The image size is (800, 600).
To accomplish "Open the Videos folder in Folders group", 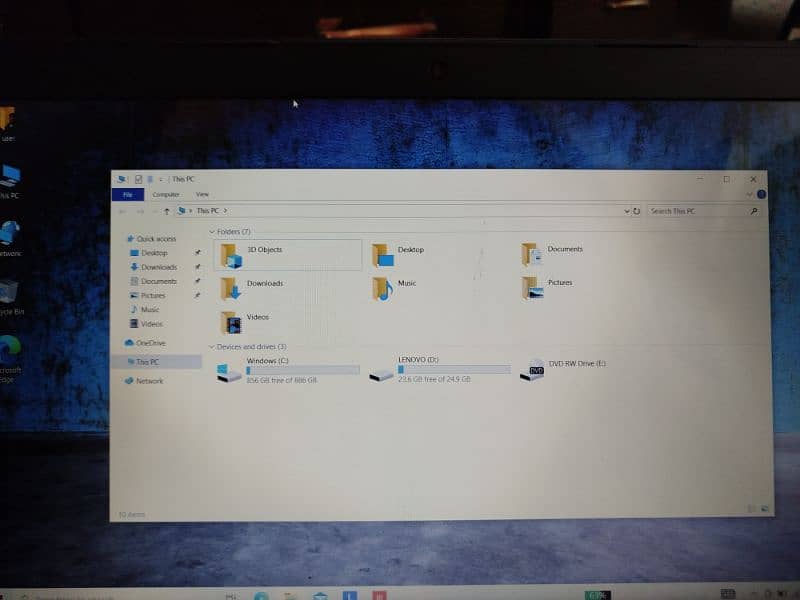I will (244, 322).
